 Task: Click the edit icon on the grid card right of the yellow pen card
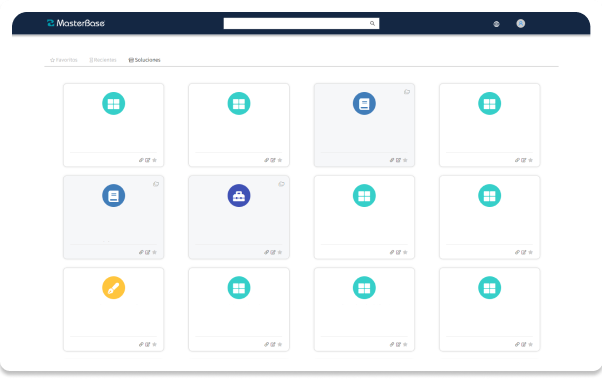coord(273,344)
